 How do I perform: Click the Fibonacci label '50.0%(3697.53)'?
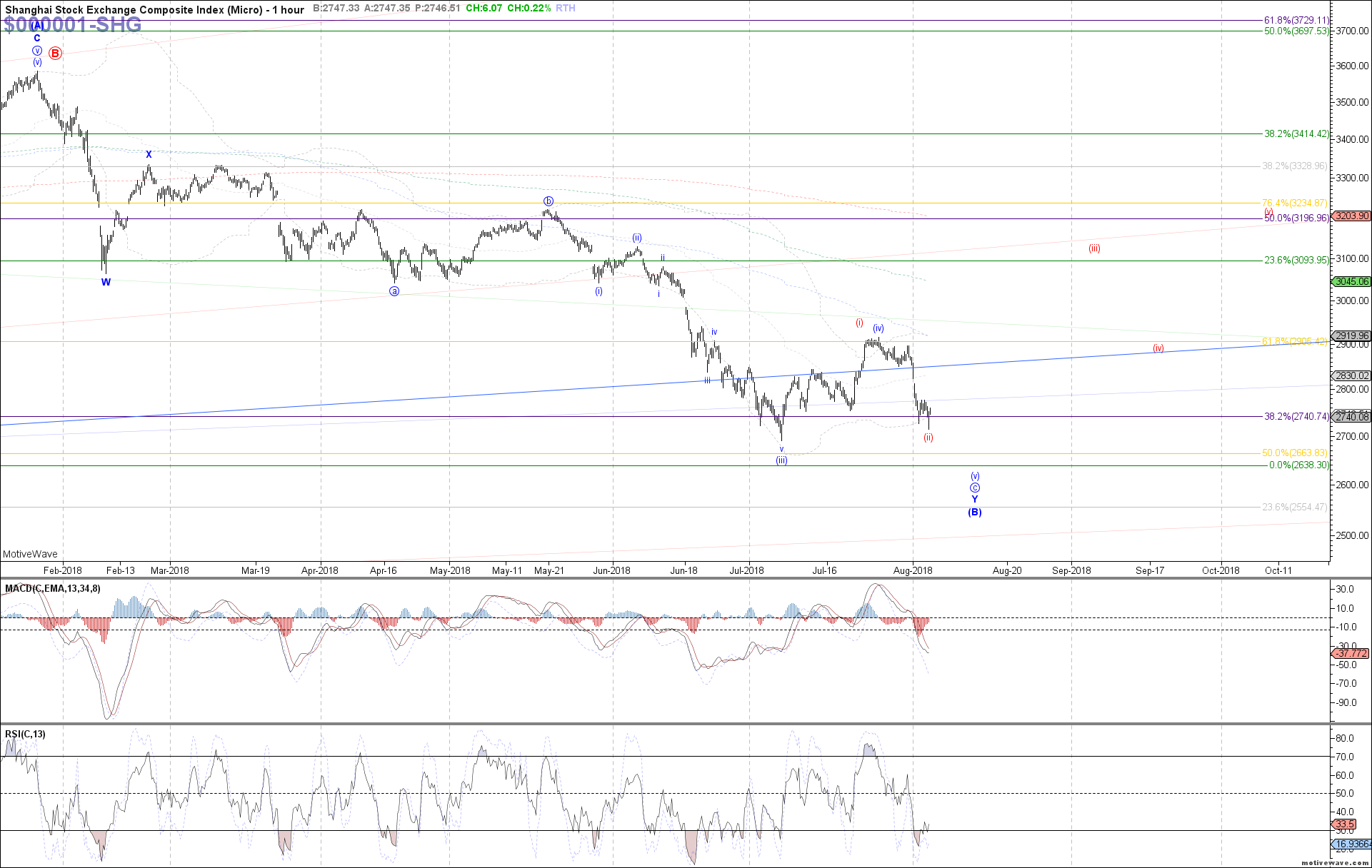click(1296, 31)
